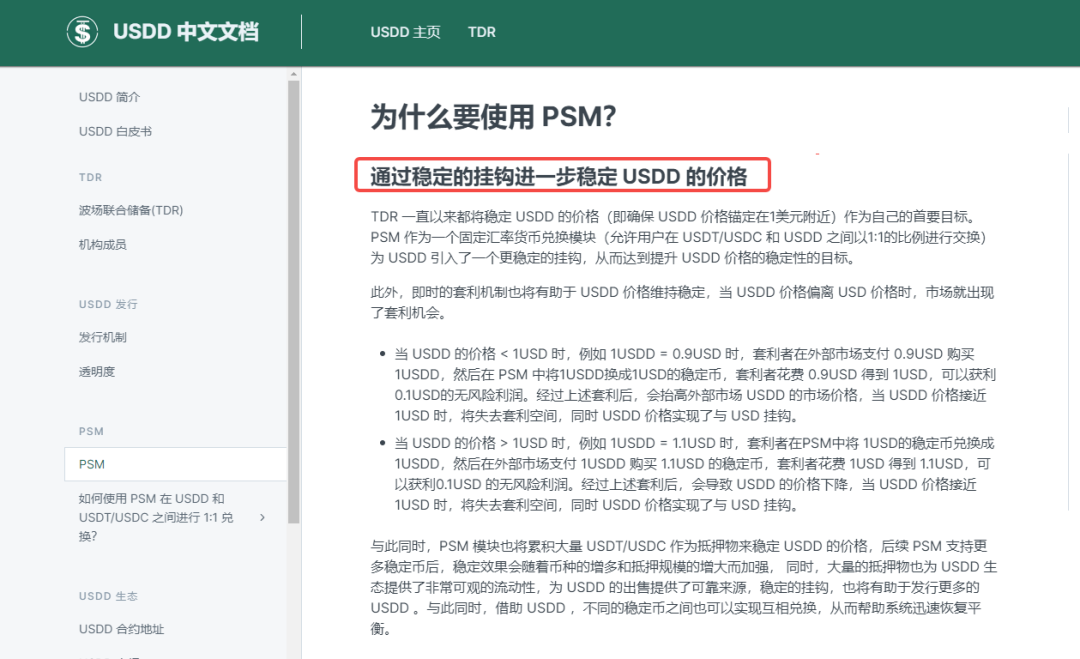Click subheading 通过稳定的挂钩进一步稳定 USDD 的价格
The height and width of the screenshot is (659, 1080).
coord(559,176)
